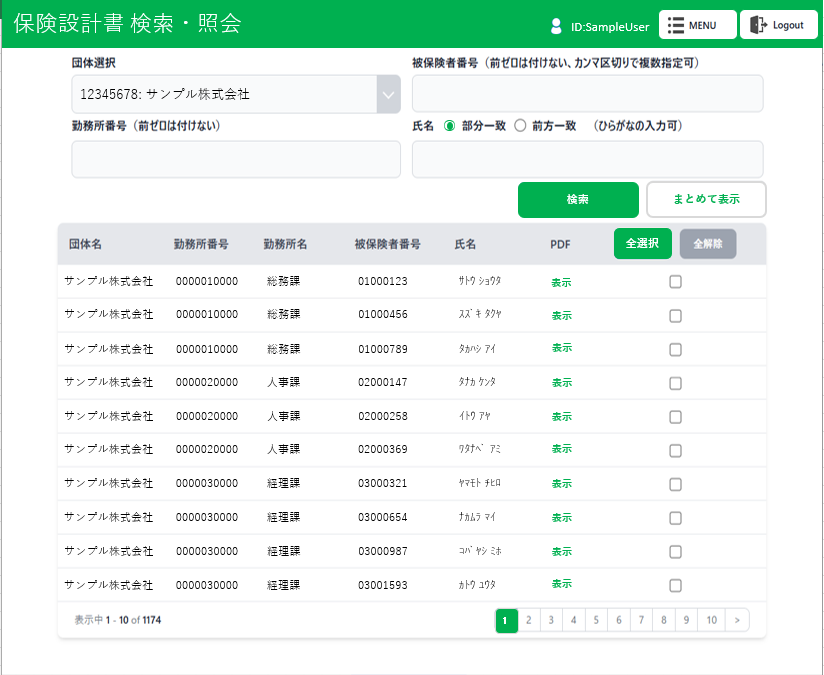Click the 被保険者番号 column header

click(x=387, y=244)
